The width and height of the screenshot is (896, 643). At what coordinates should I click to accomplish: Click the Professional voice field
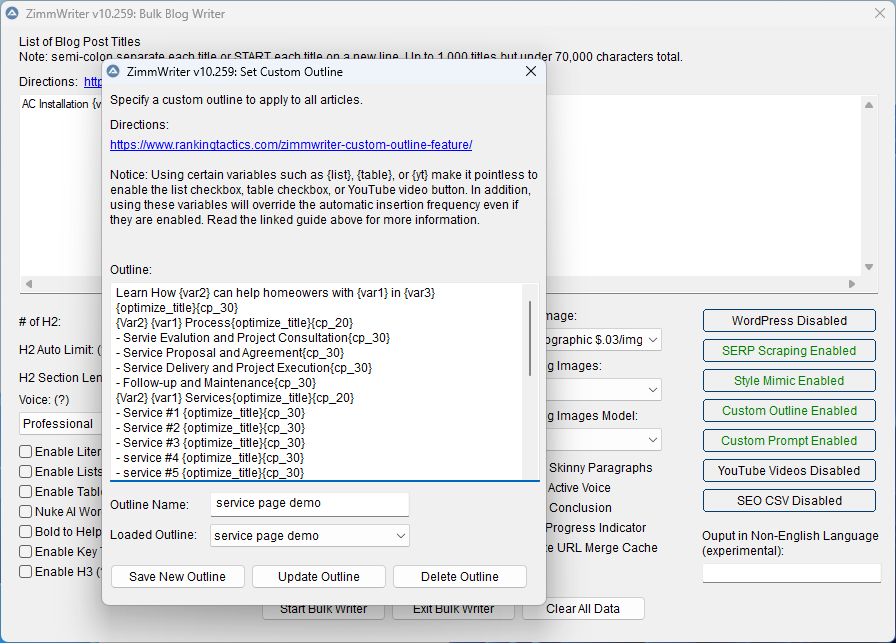click(61, 424)
